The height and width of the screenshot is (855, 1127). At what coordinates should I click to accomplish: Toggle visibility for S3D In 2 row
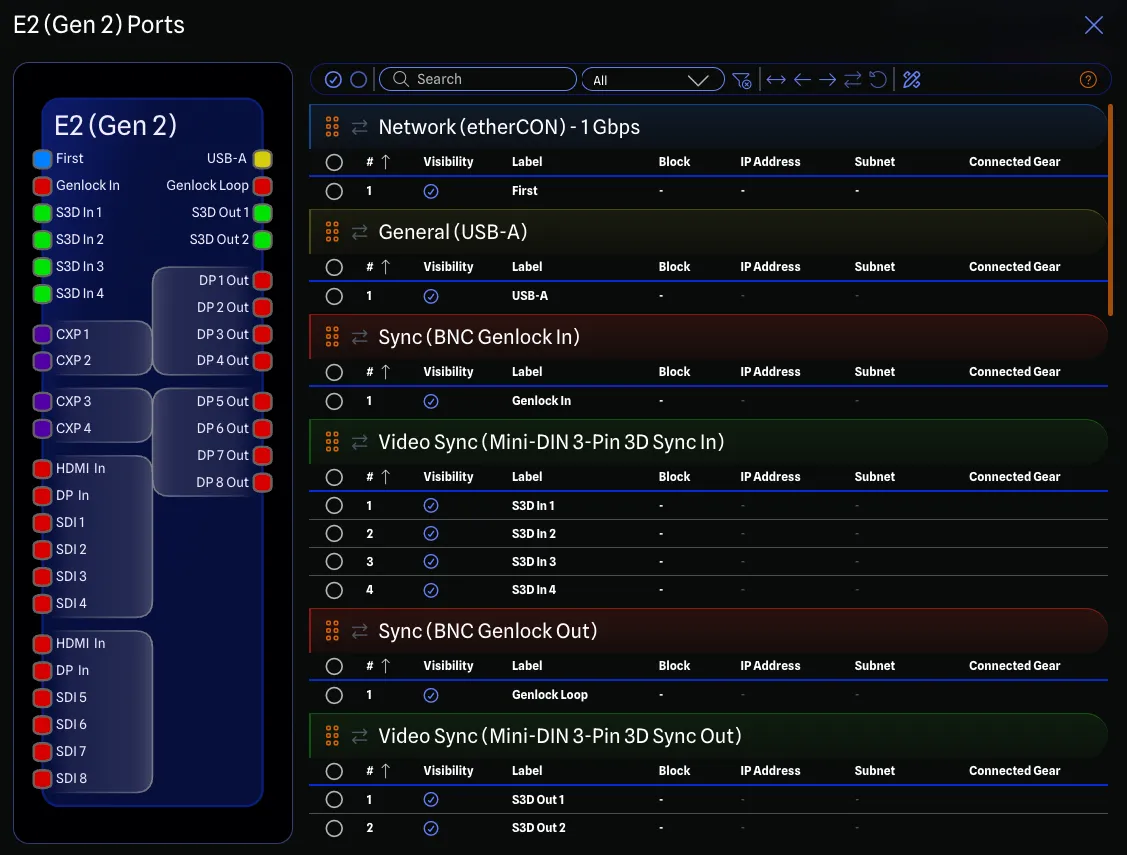click(x=431, y=534)
